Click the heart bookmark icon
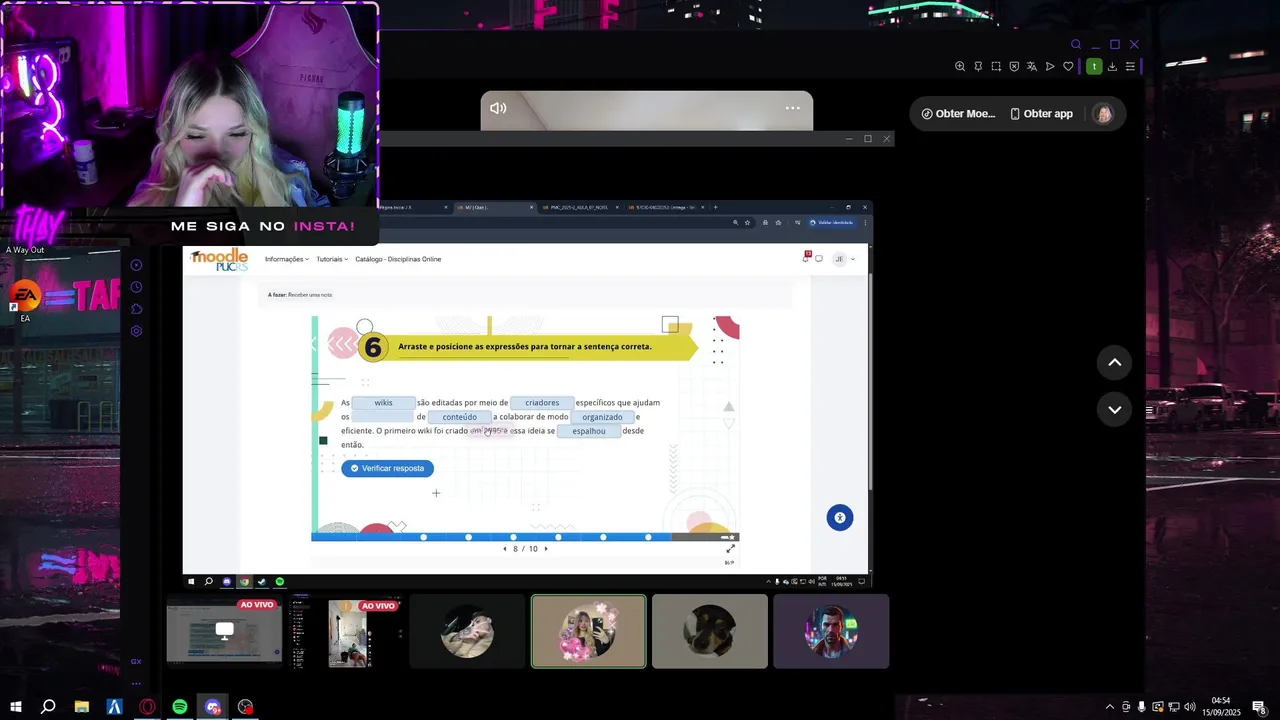 click(x=1068, y=67)
